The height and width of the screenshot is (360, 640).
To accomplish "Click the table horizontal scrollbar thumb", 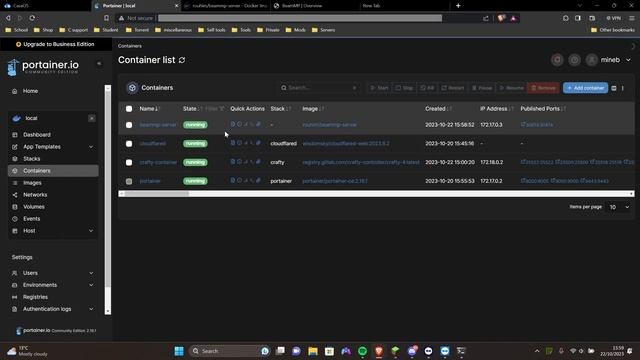I will (157, 194).
